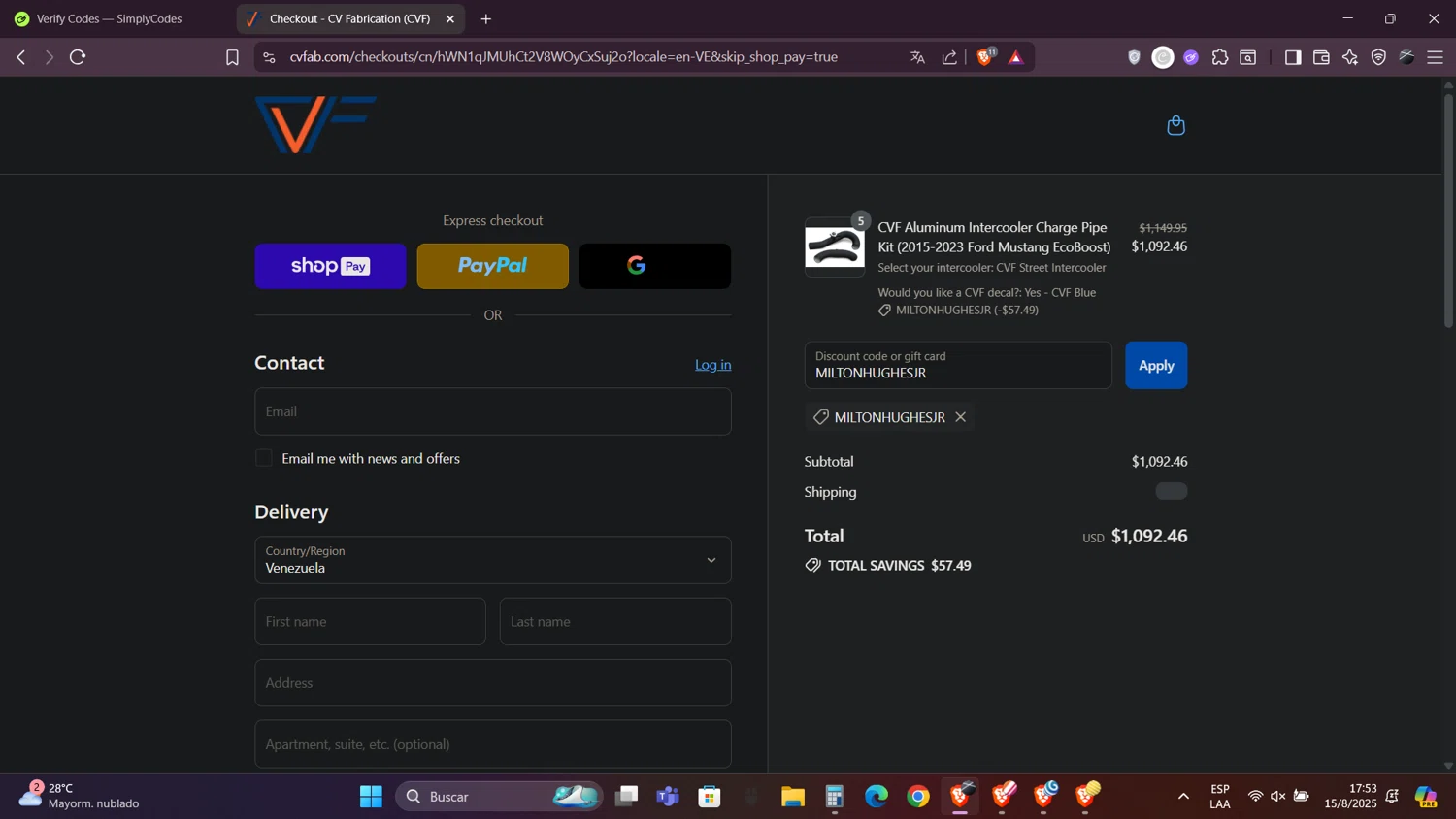Open the volume mute icon in tray
Viewport: 1456px width, 819px height.
(1278, 797)
